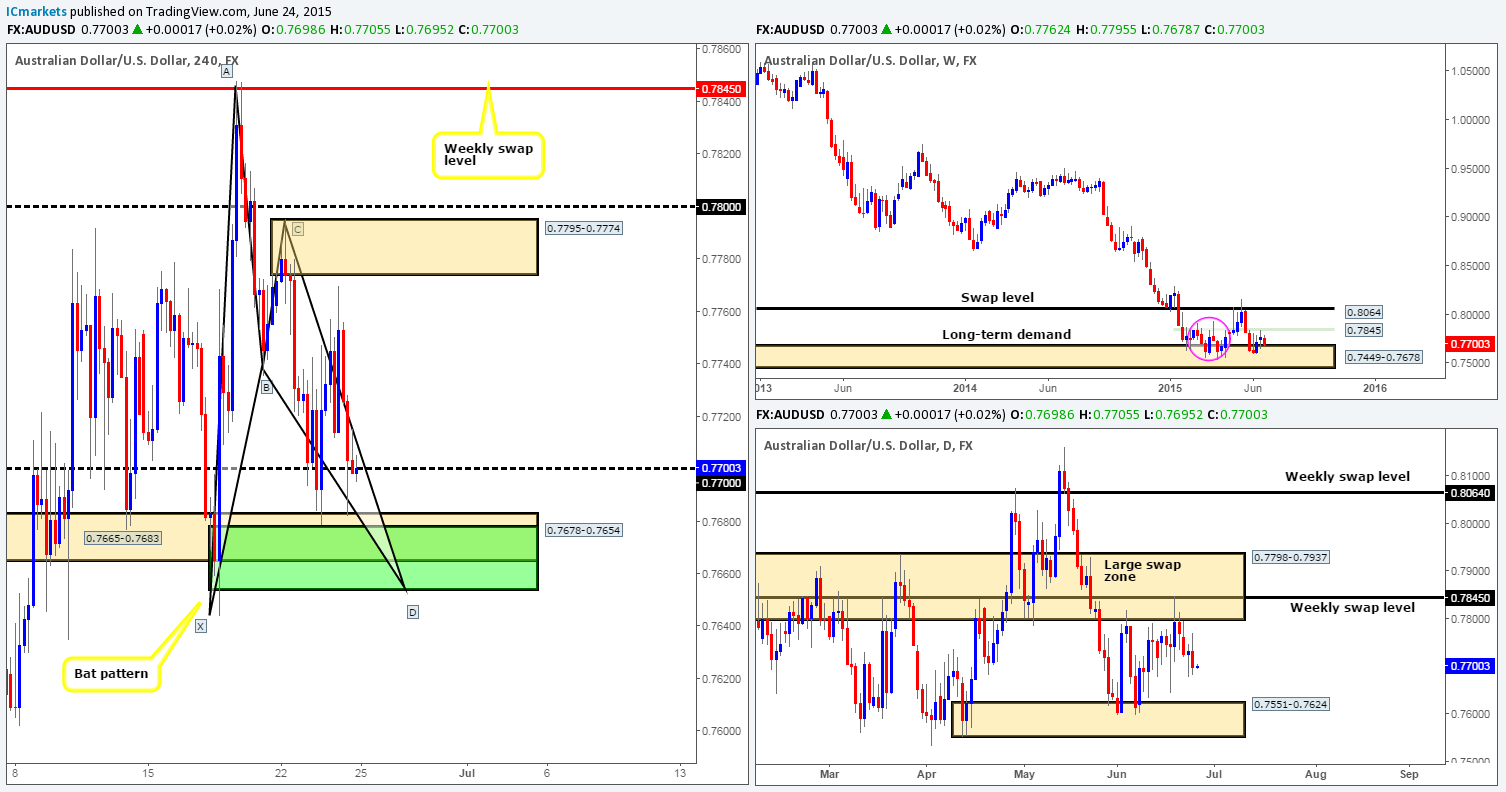Click the '0.7798-0.7937' zone label
Image resolution: width=1506 pixels, height=792 pixels.
click(1293, 557)
